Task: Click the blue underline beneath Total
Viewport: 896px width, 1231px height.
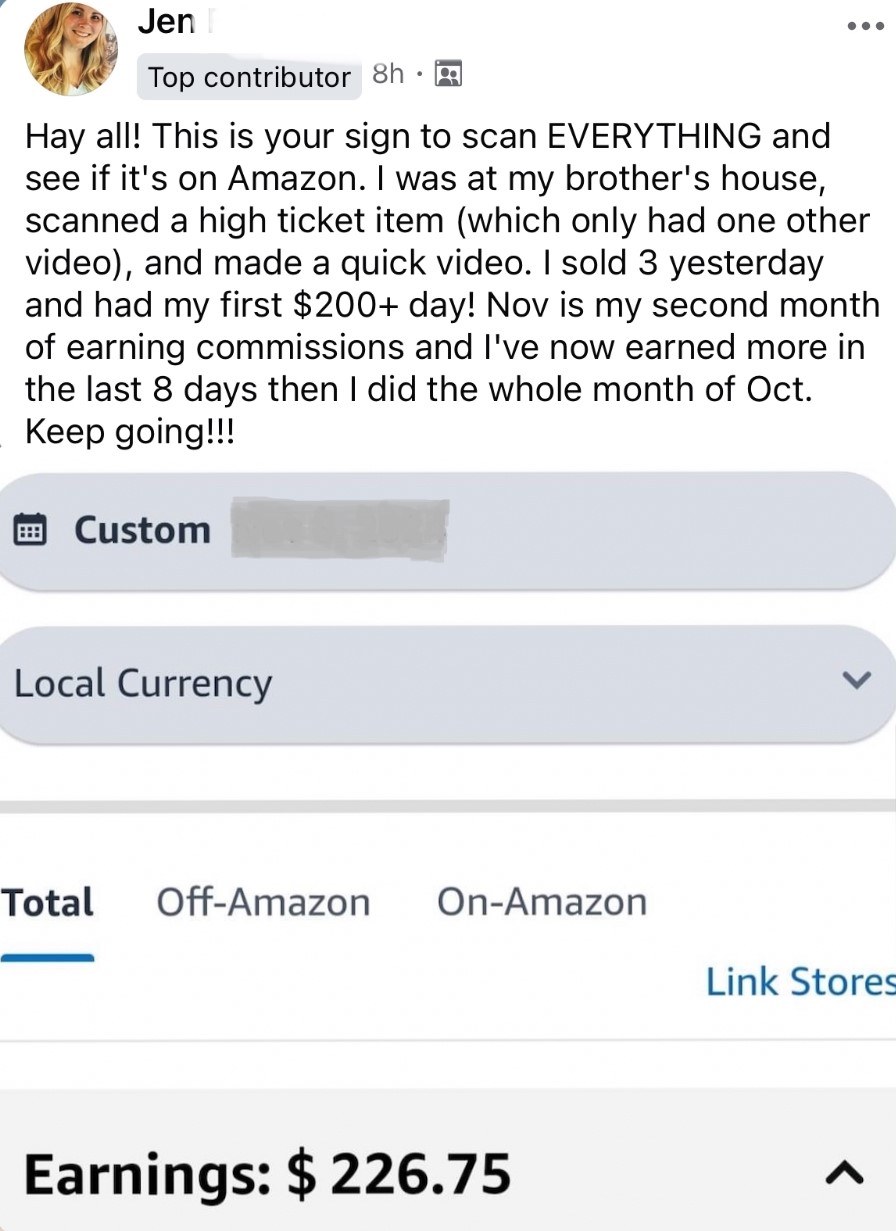Action: coord(47,957)
